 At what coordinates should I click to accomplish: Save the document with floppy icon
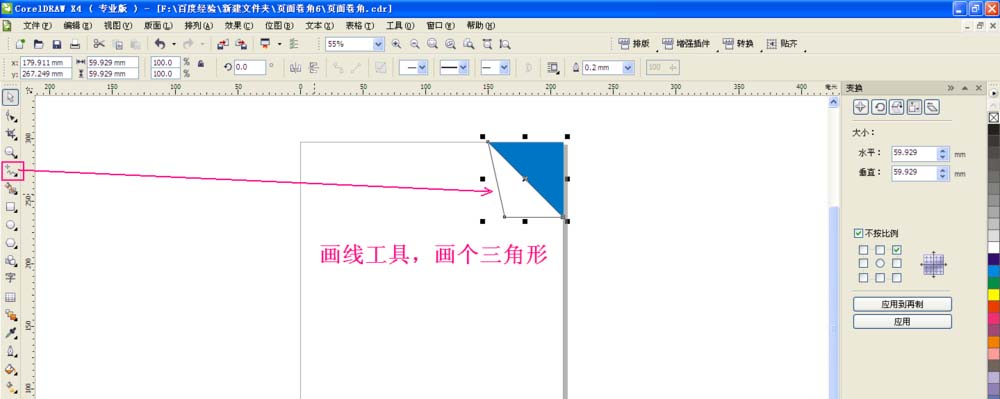[56, 44]
